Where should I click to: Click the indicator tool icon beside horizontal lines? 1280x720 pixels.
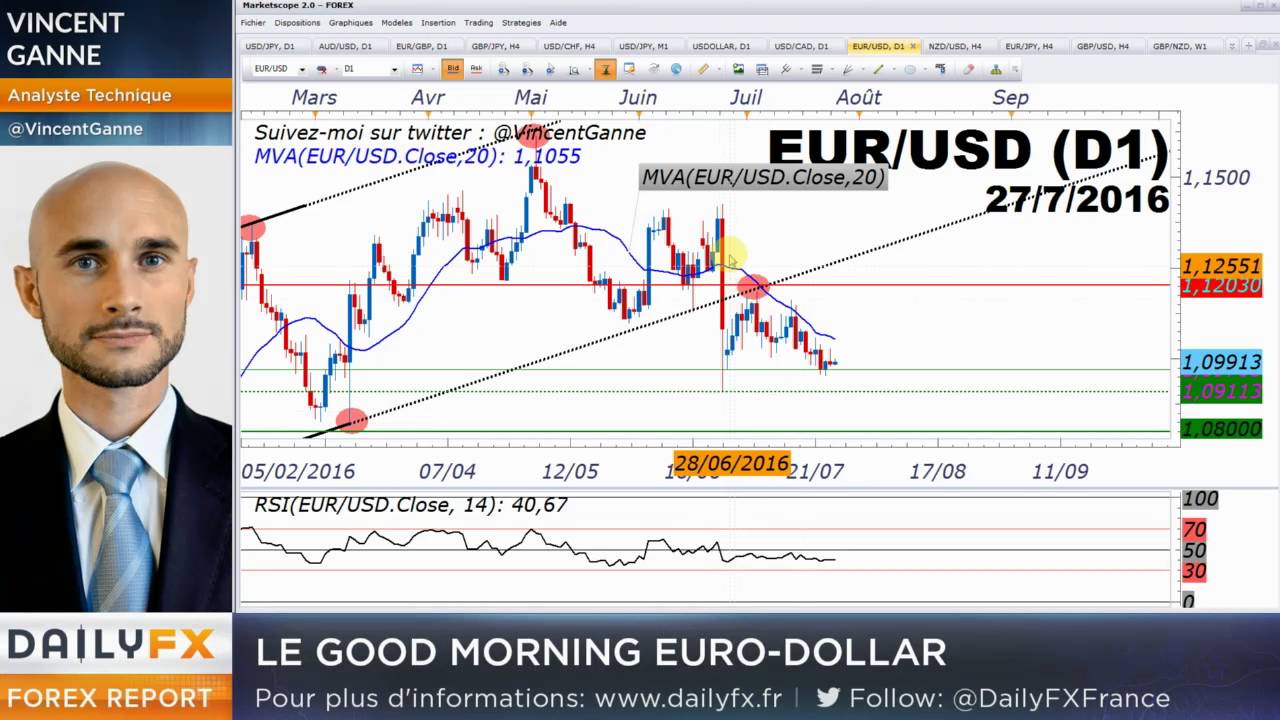pos(786,69)
